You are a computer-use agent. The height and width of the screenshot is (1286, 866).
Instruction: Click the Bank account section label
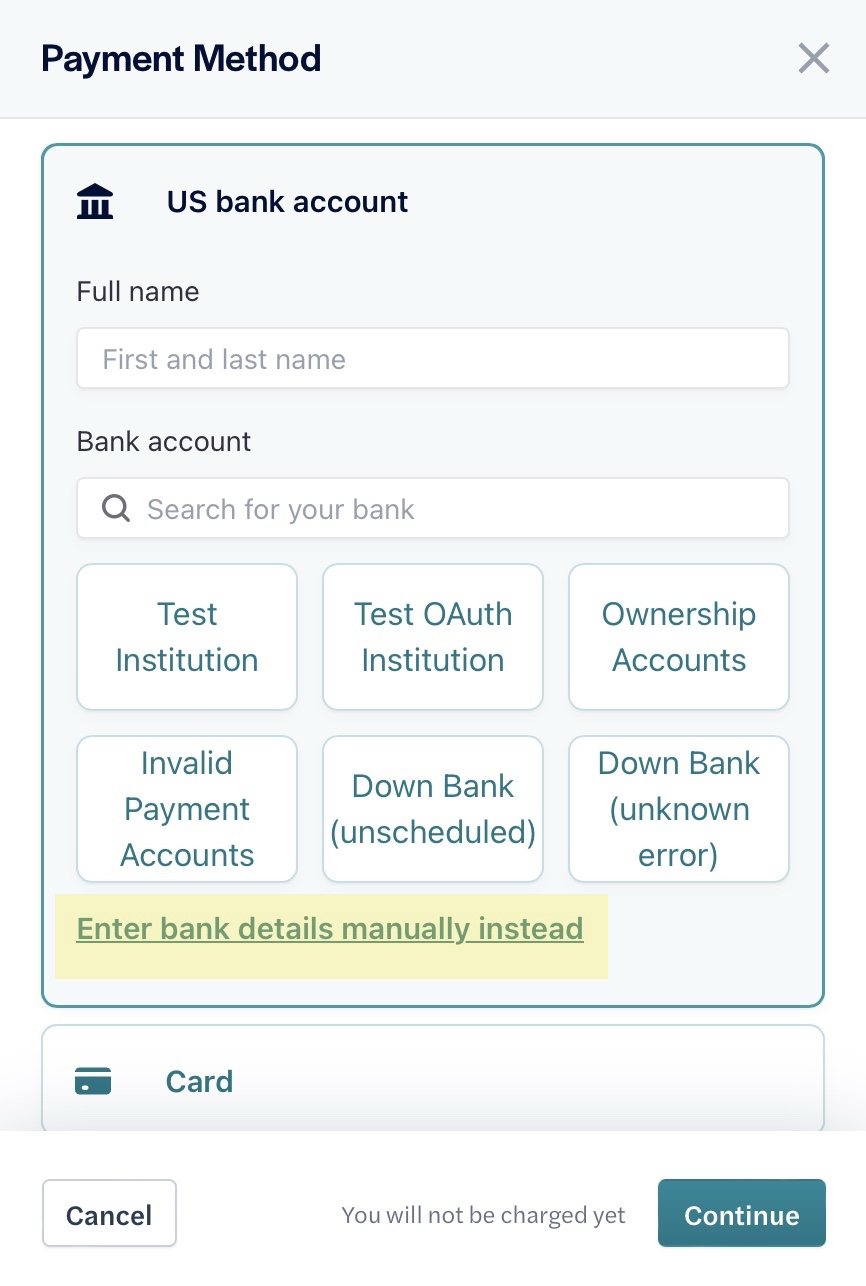point(163,441)
